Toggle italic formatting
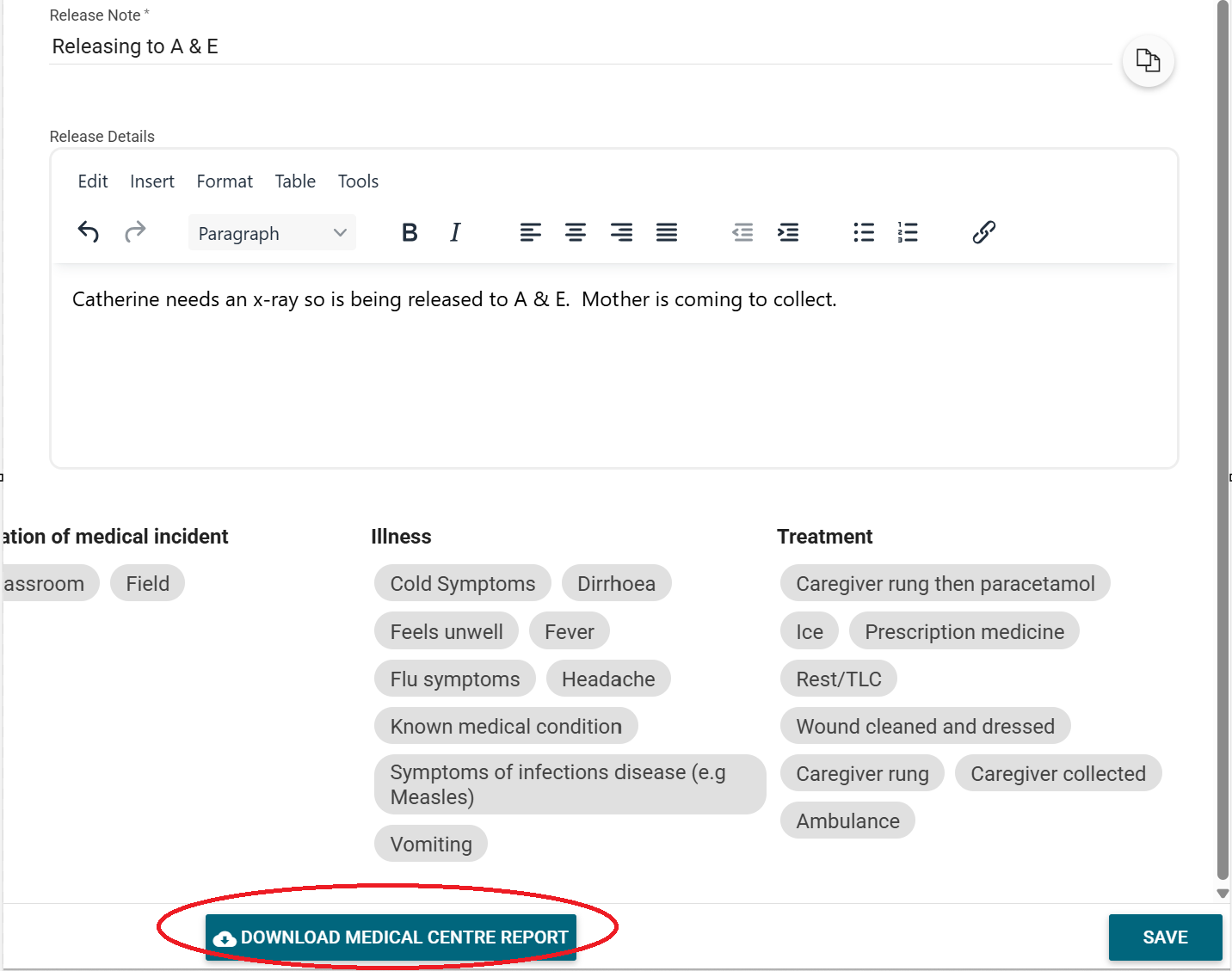The image size is (1232, 971). point(455,232)
